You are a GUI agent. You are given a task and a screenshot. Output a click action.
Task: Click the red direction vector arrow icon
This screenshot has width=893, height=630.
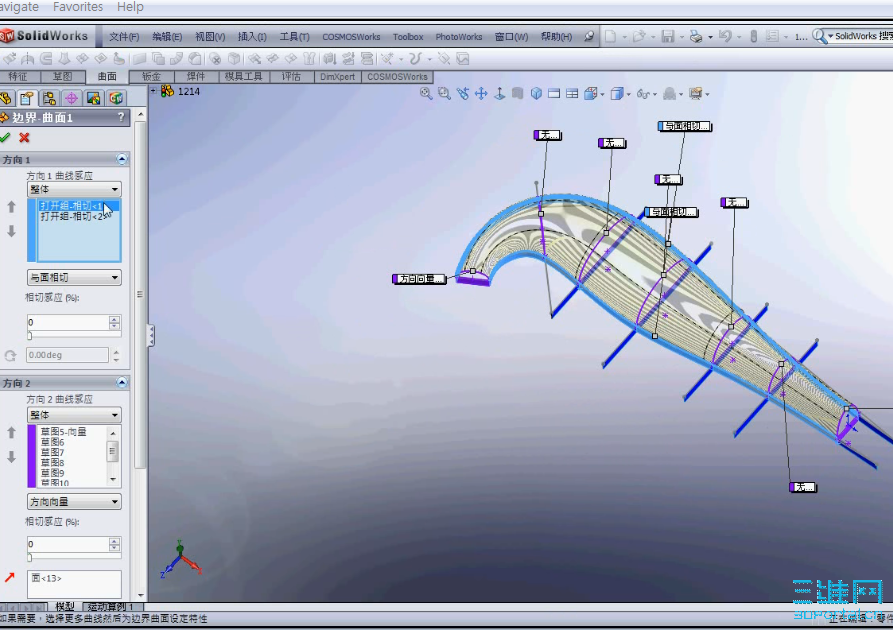9,578
